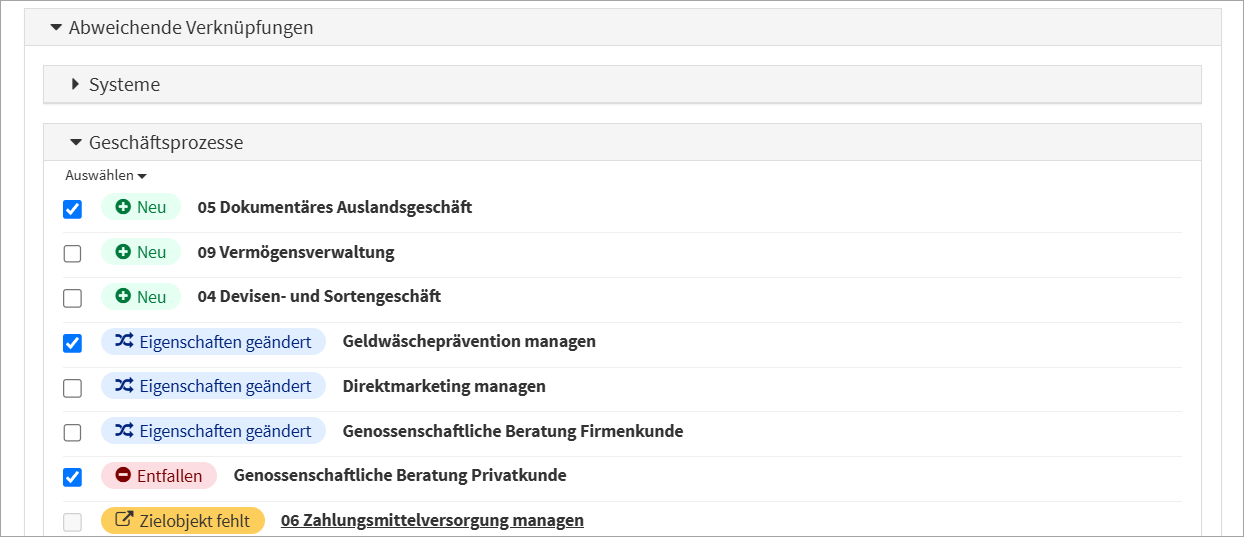This screenshot has height=537, width=1244.
Task: Click the red minus icon in the Entfallen badge
Action: coord(123,476)
